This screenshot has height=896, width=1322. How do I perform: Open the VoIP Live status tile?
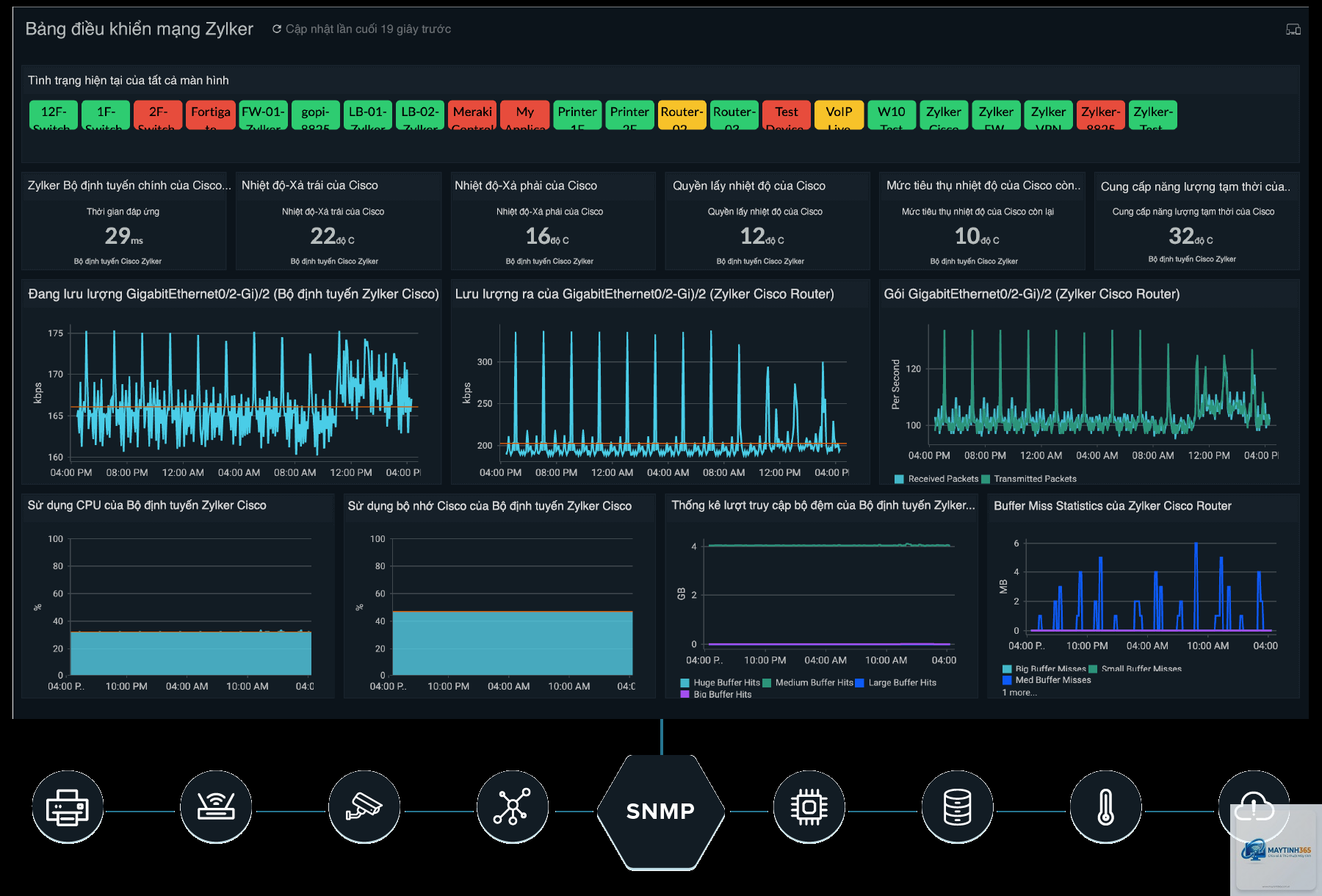tap(839, 115)
